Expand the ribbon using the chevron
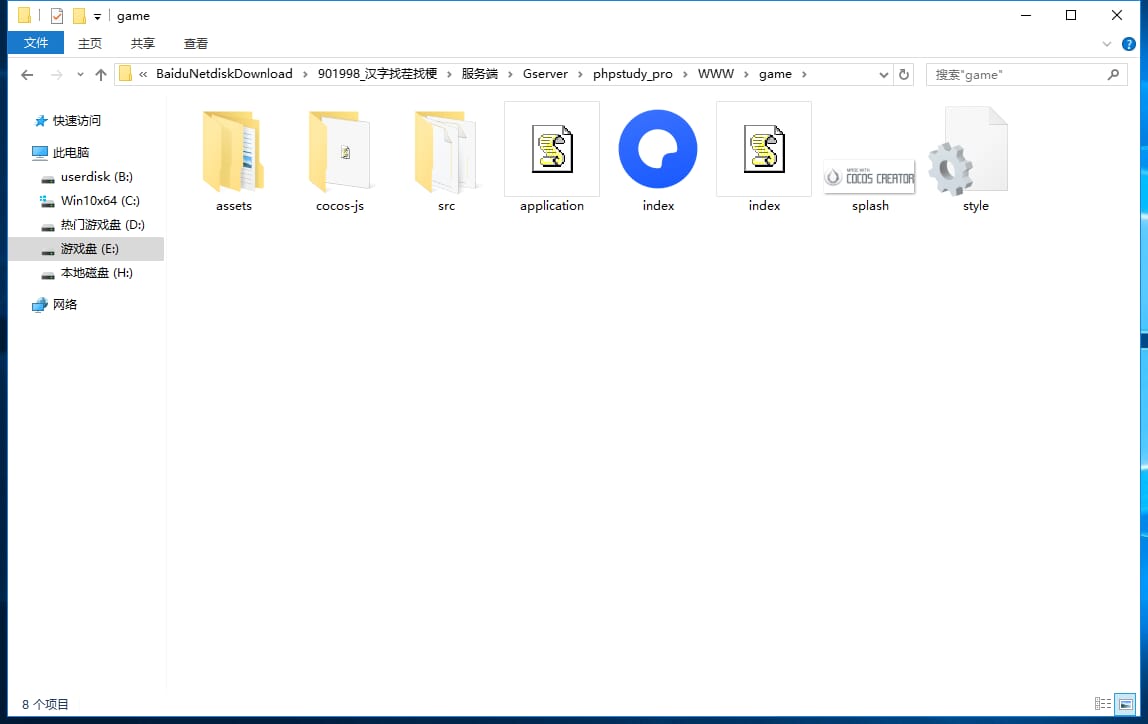 coord(1107,44)
